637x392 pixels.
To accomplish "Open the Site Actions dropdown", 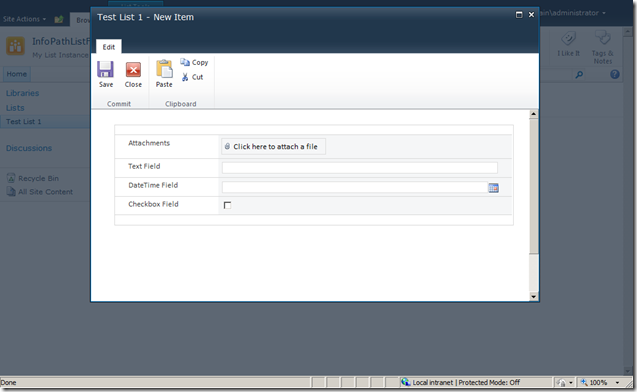I will [x=24, y=19].
